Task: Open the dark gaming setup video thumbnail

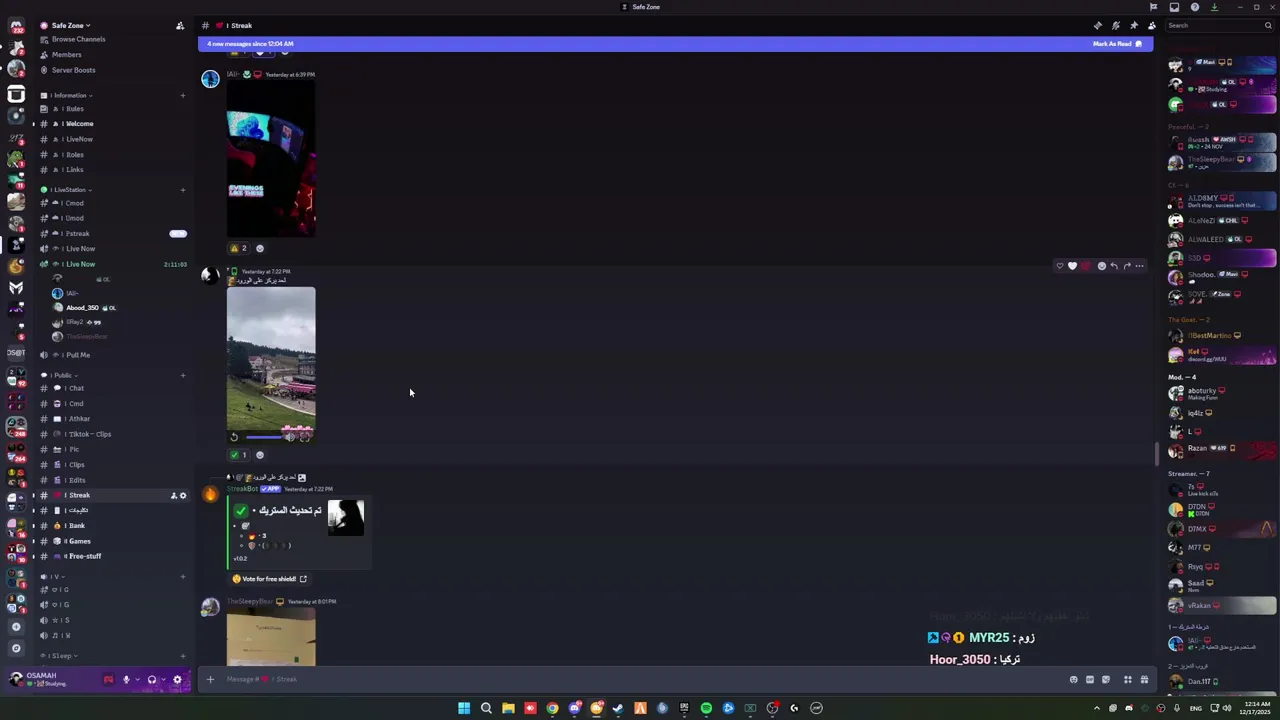Action: (271, 158)
